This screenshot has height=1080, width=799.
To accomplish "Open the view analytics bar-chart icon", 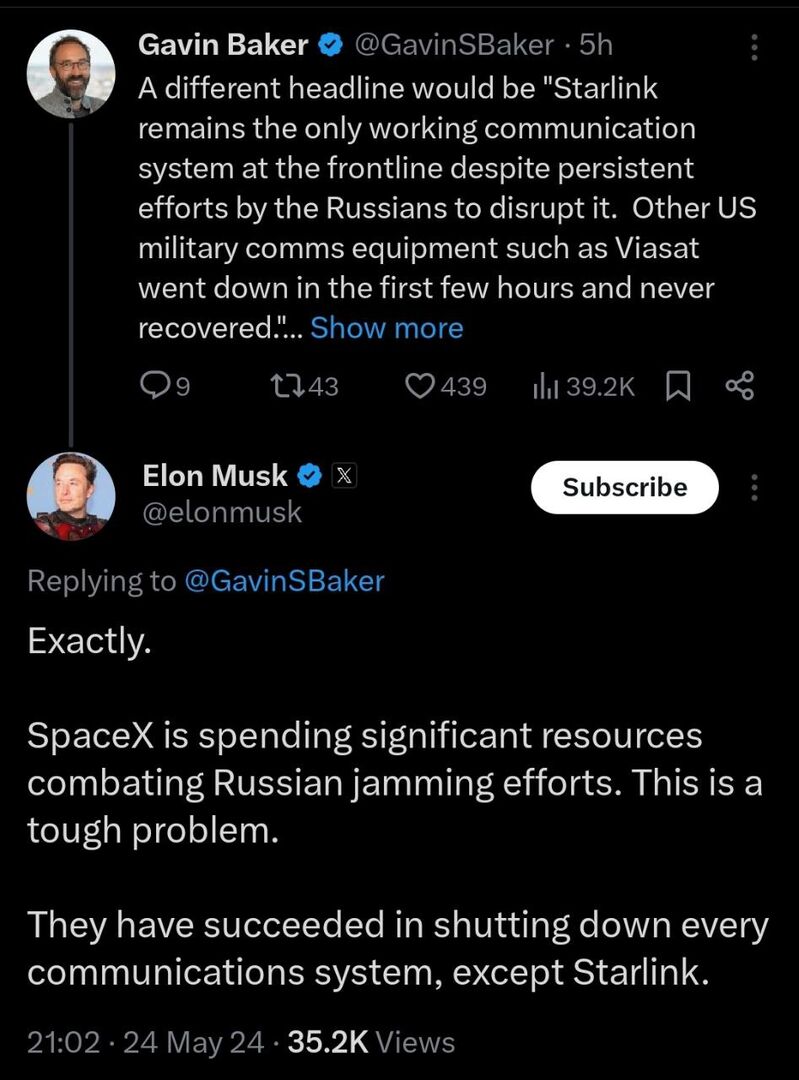I will [x=546, y=386].
